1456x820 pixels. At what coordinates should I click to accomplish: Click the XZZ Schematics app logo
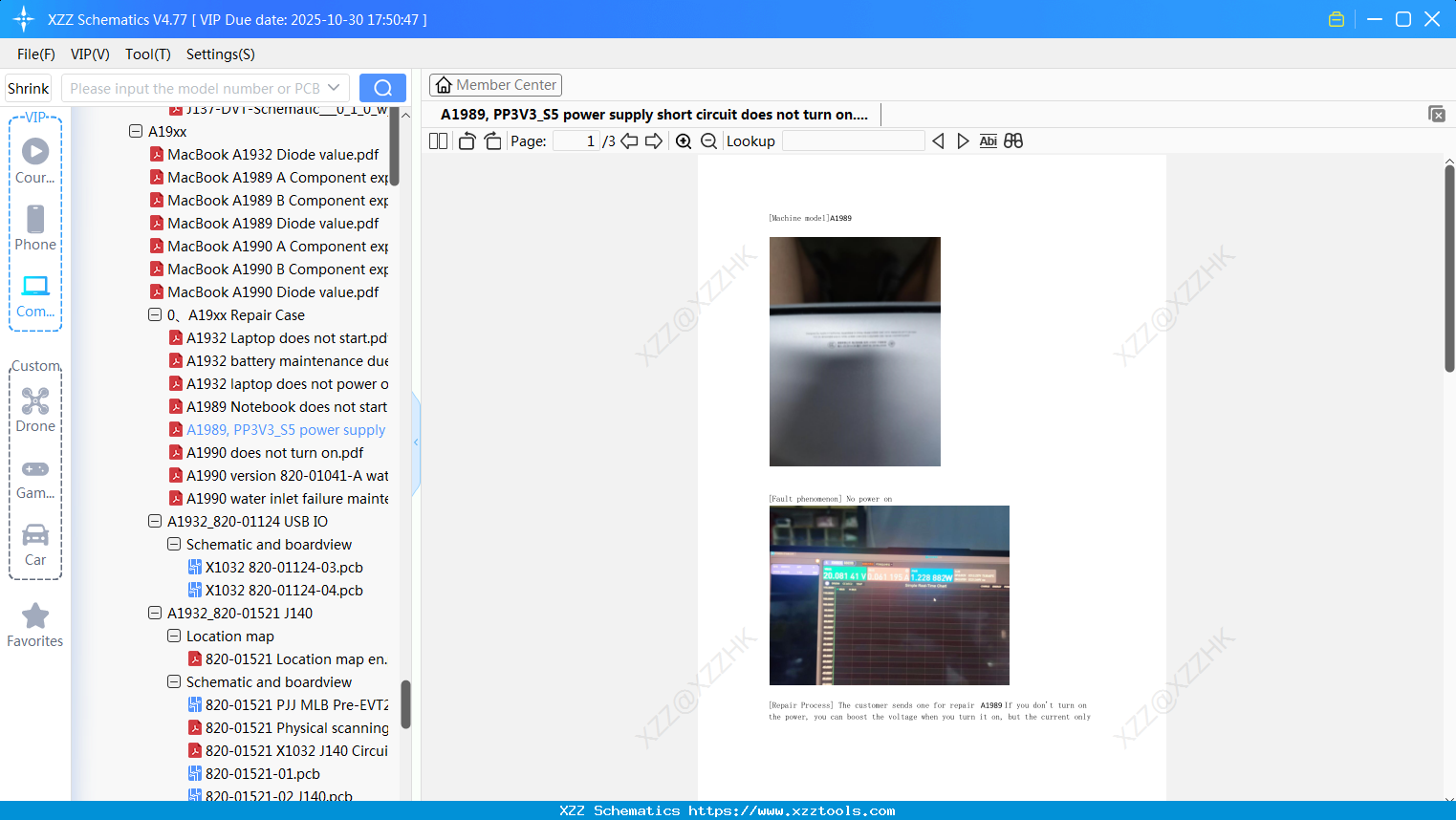point(24,19)
